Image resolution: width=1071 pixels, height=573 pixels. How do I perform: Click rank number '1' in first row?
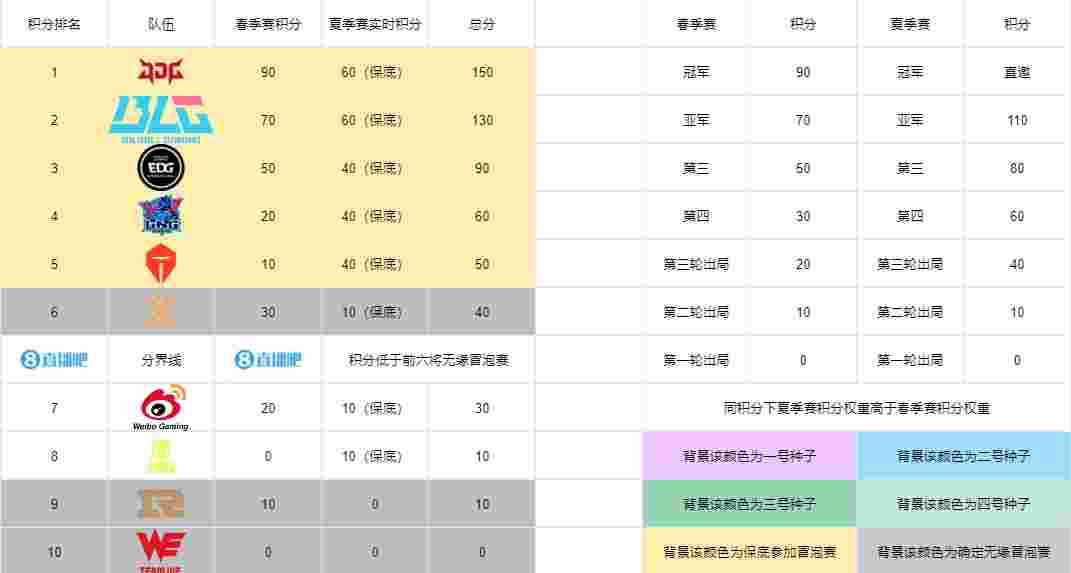click(54, 72)
